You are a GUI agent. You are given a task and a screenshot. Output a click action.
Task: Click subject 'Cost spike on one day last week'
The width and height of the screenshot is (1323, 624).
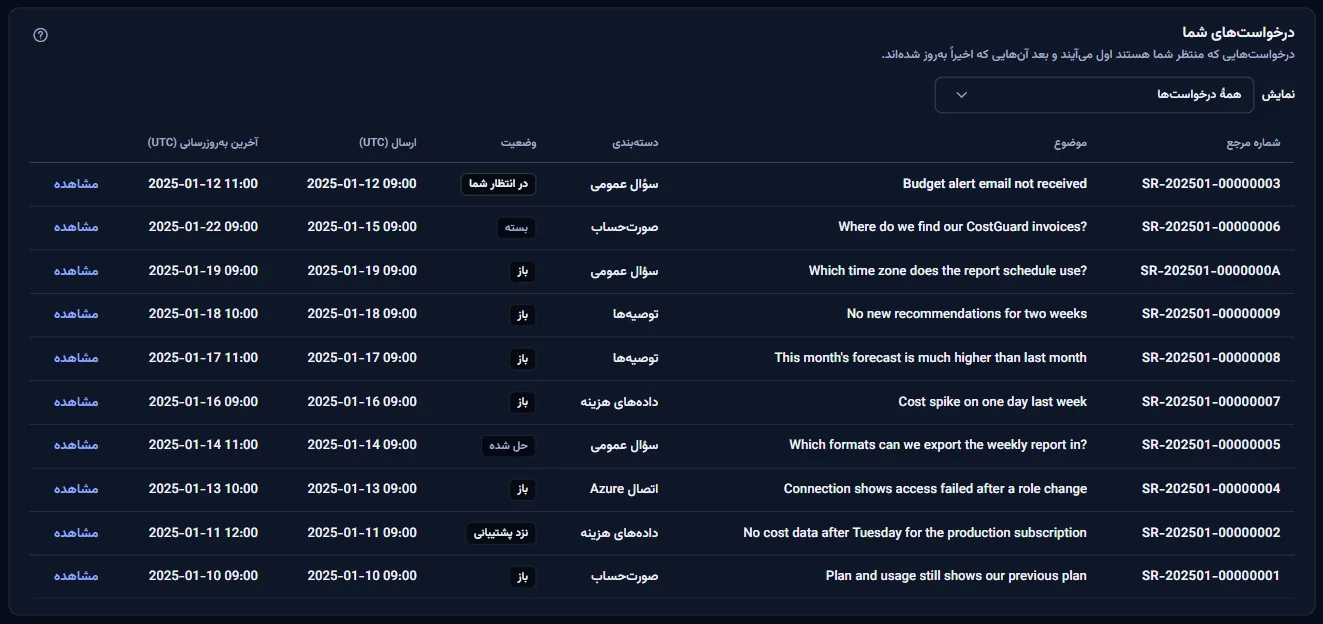point(993,402)
